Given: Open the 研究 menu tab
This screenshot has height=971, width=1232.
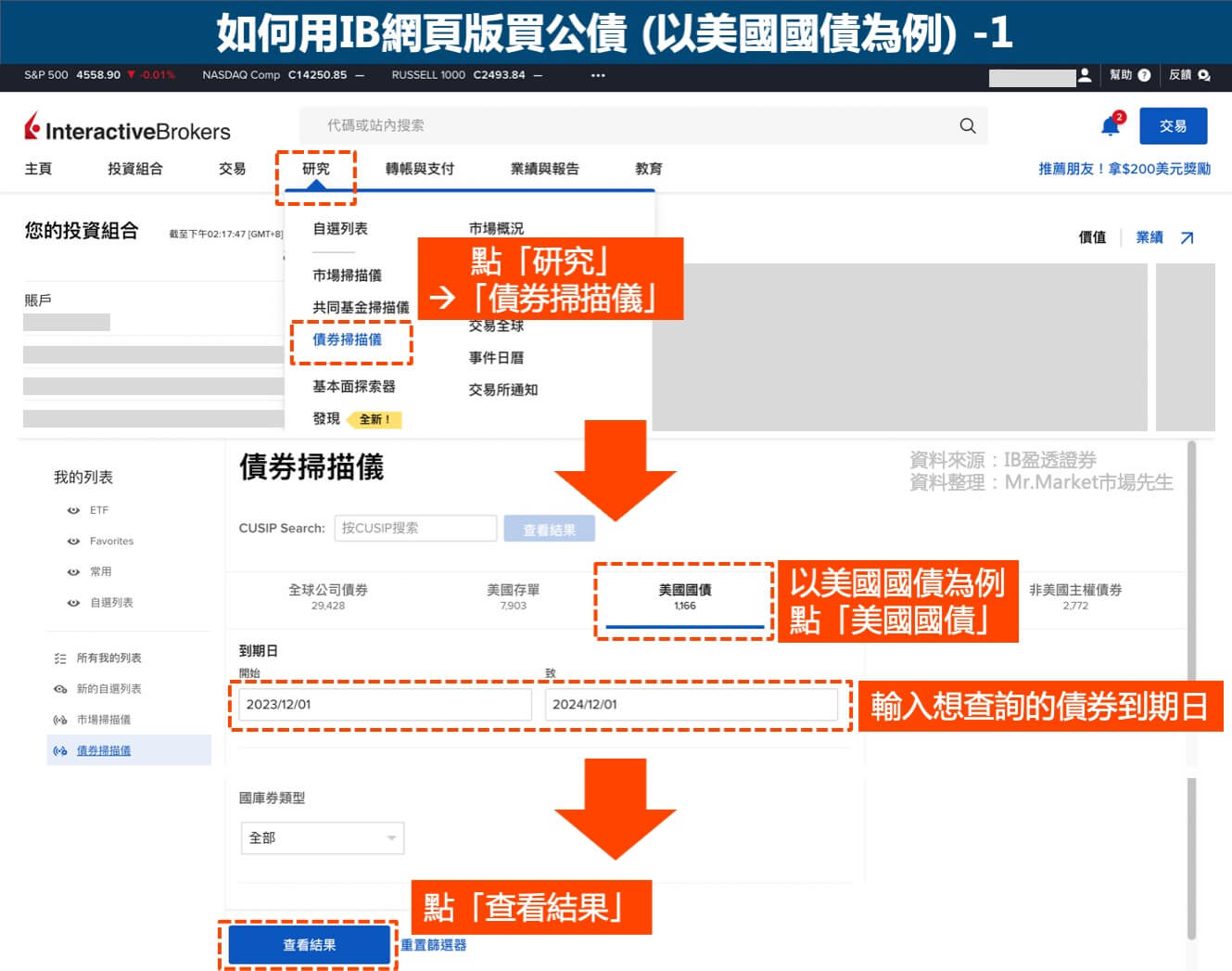Looking at the screenshot, I should [315, 169].
